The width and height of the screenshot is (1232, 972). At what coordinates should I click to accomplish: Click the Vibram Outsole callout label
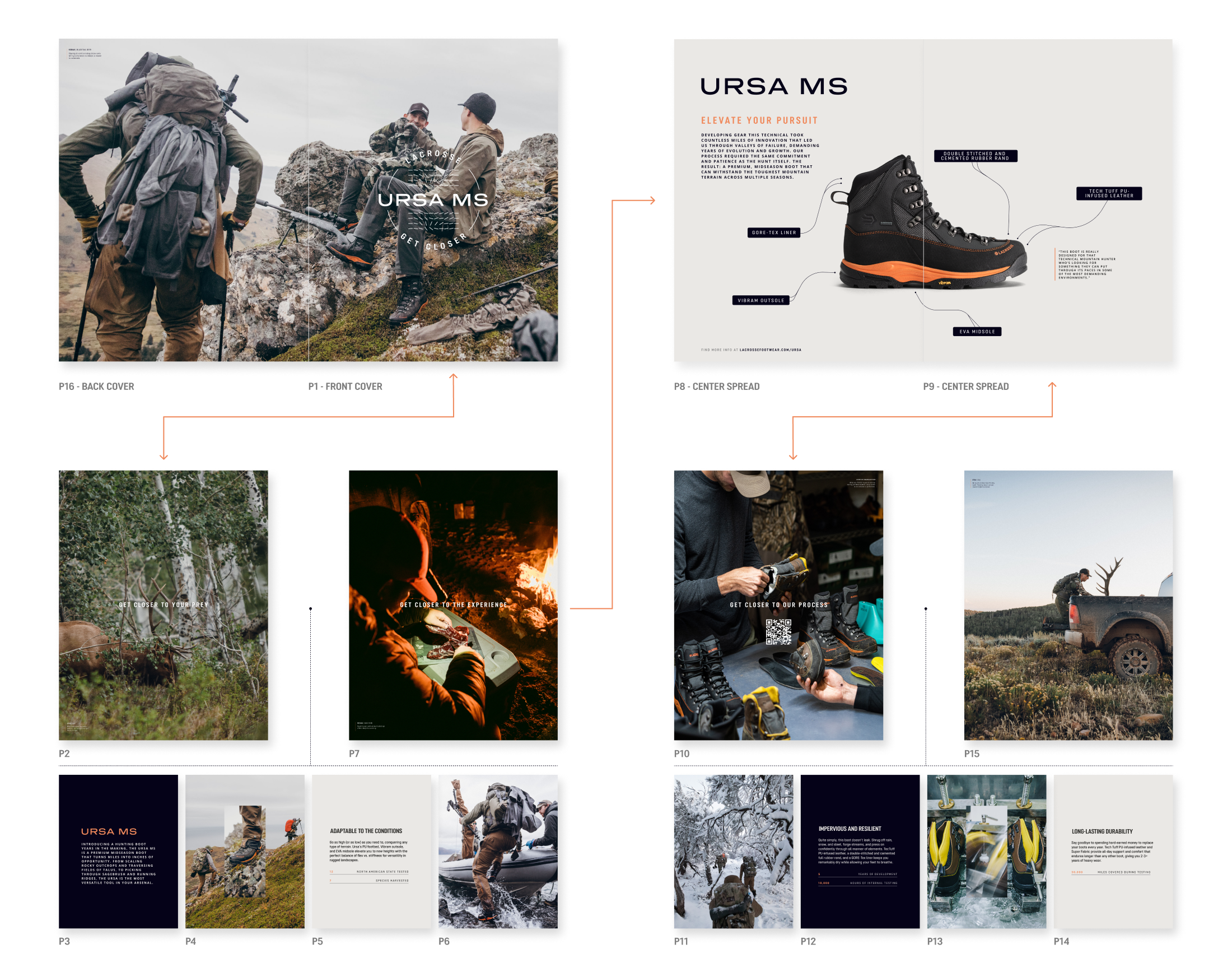click(x=760, y=300)
